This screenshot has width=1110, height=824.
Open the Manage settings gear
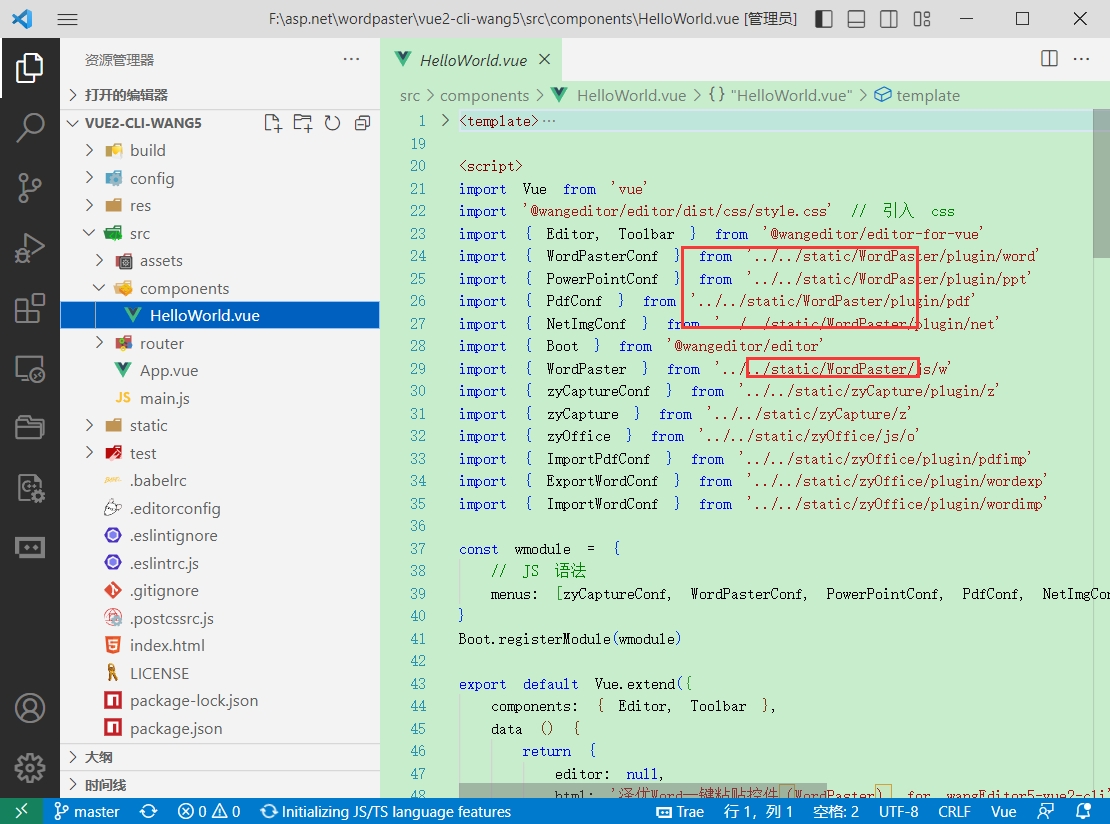click(30, 768)
